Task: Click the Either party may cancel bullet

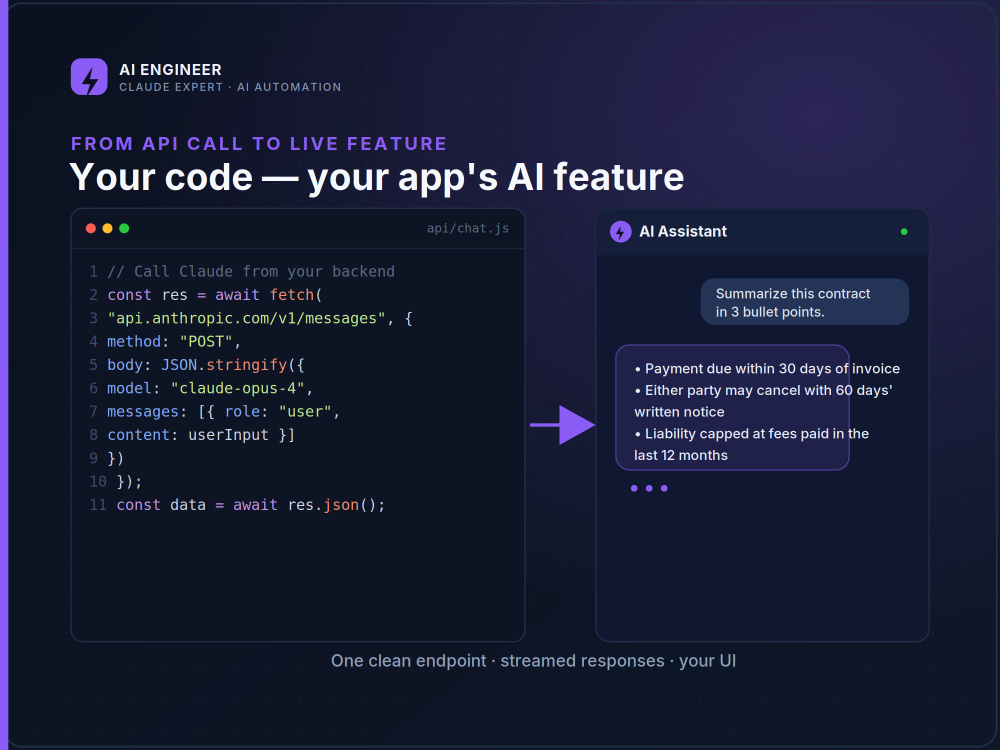Action: point(763,401)
